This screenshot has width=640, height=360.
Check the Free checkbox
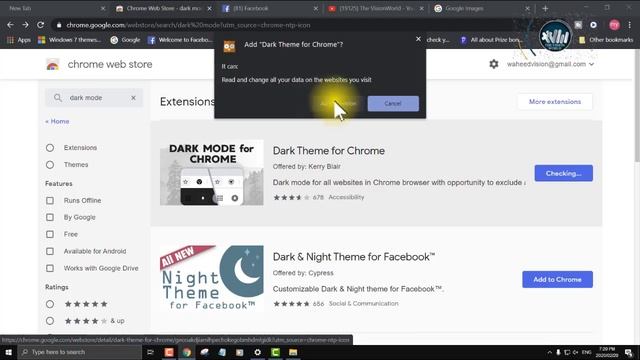pos(50,234)
